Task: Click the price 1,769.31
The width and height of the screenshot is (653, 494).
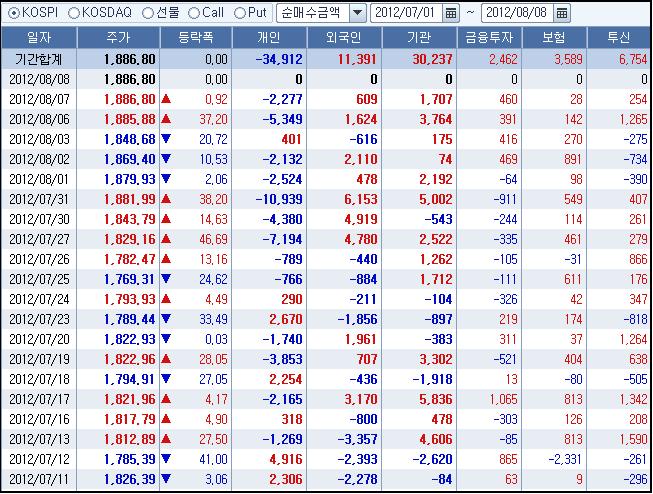Action: [x=130, y=279]
